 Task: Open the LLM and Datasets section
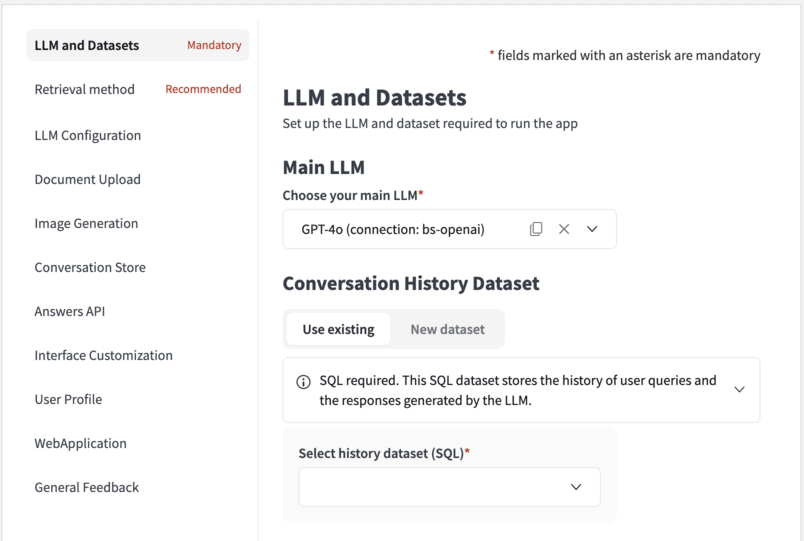(x=138, y=45)
